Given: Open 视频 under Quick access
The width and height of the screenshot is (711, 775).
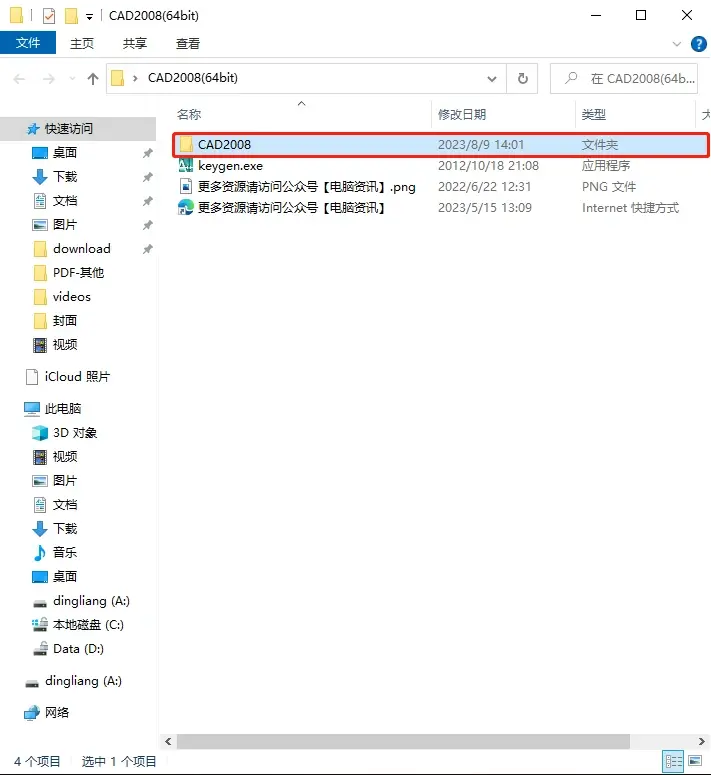Looking at the screenshot, I should coord(65,344).
